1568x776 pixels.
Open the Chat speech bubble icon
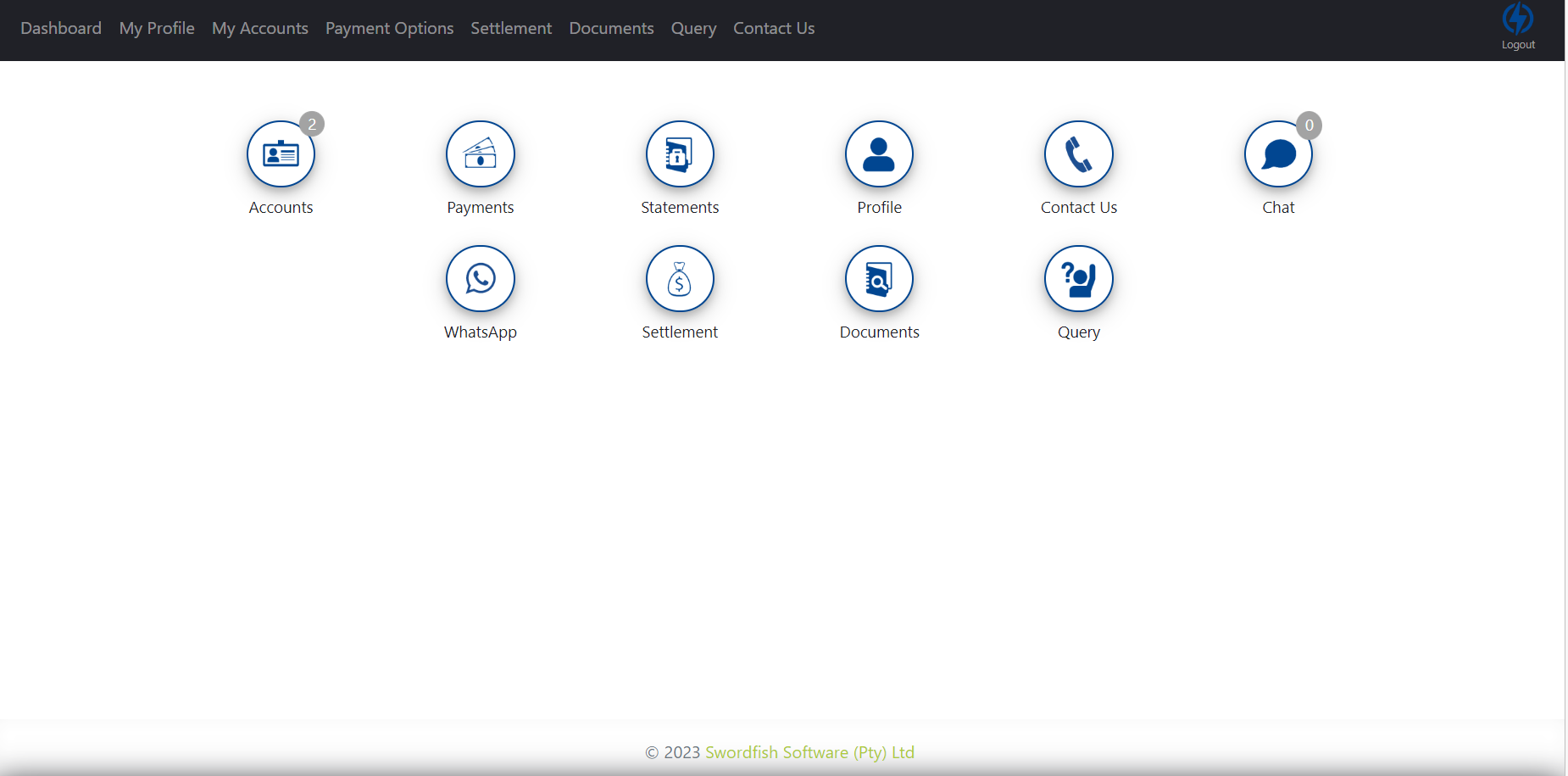(x=1278, y=154)
